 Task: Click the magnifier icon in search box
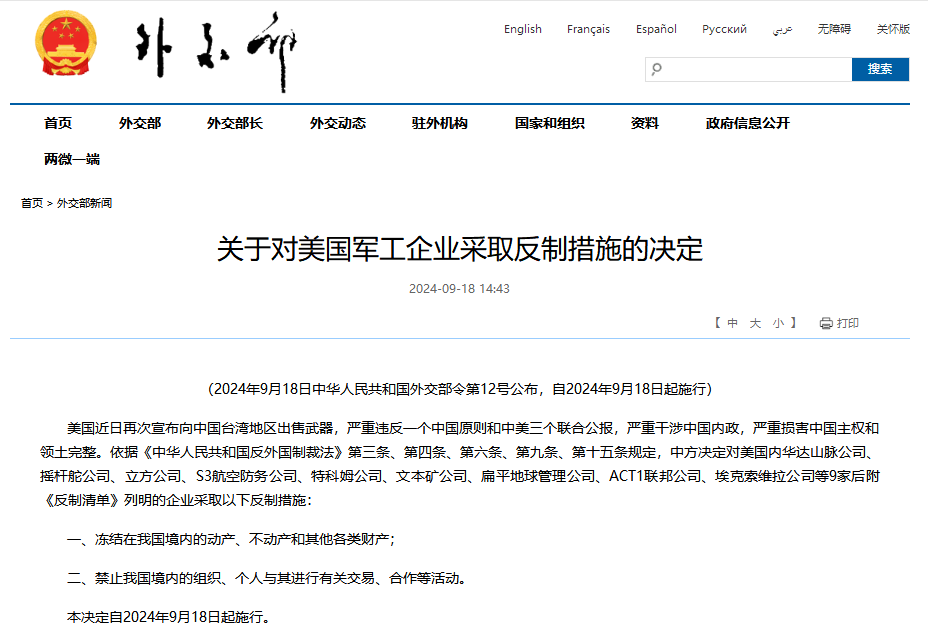[657, 69]
